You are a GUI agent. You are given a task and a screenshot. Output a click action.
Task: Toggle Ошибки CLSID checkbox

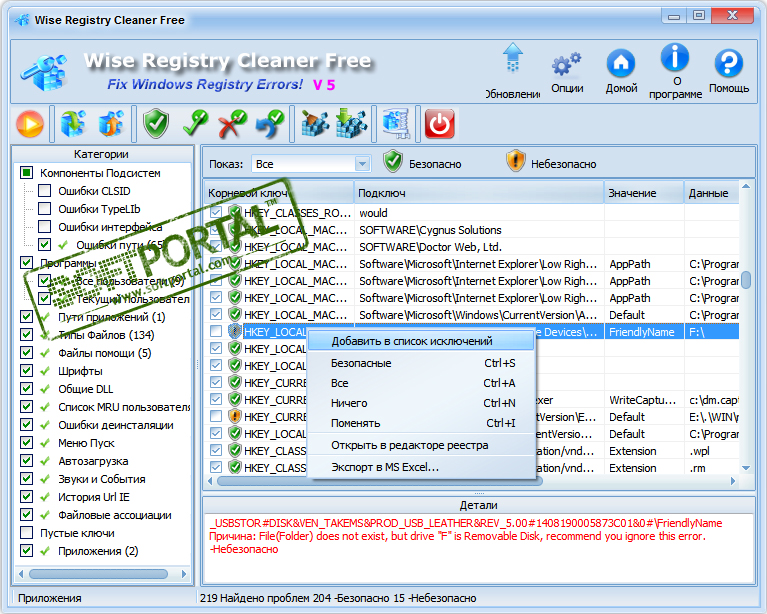coord(45,190)
